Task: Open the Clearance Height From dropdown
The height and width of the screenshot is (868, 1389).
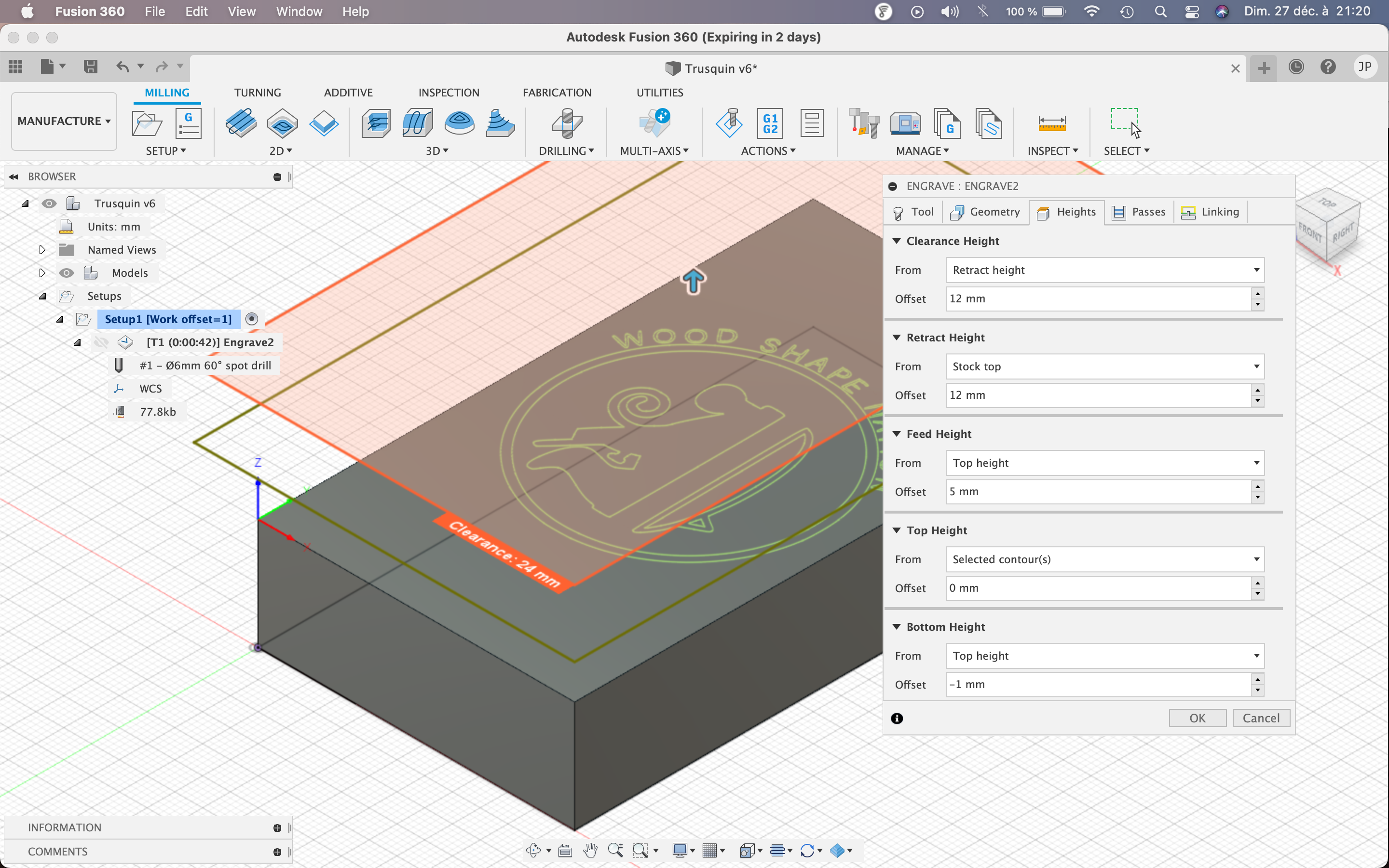Action: pos(1104,271)
